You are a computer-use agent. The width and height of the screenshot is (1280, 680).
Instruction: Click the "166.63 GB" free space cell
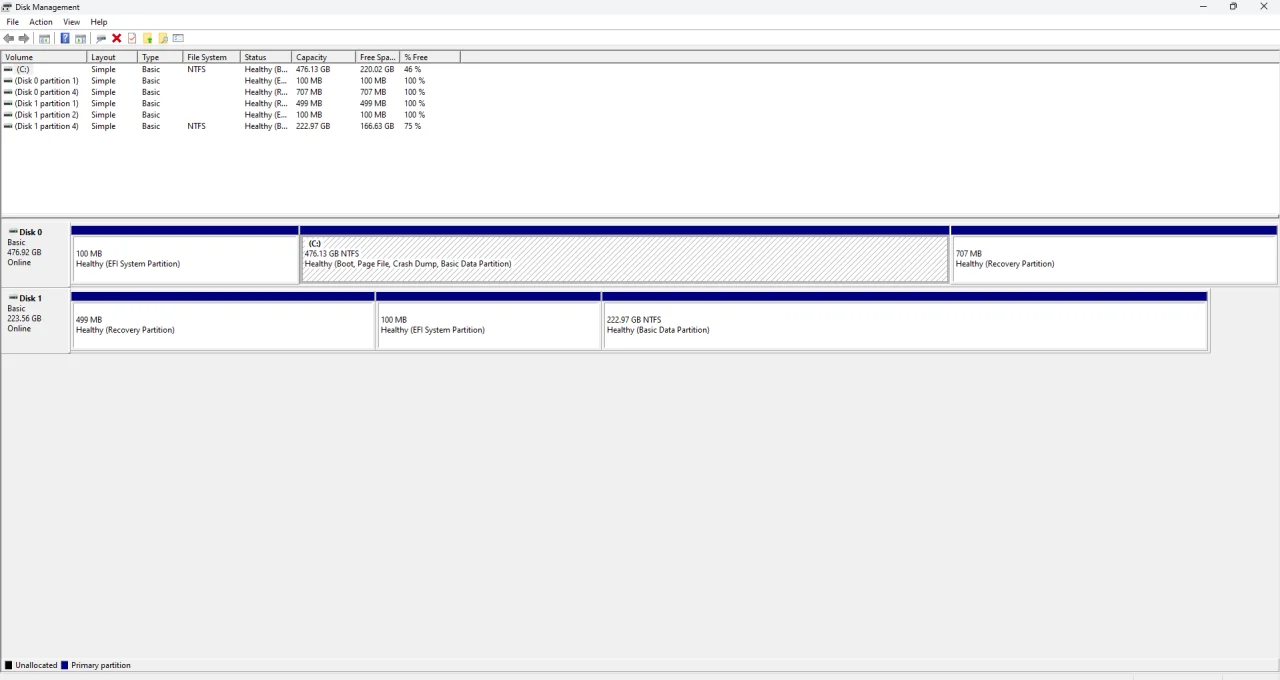377,127
